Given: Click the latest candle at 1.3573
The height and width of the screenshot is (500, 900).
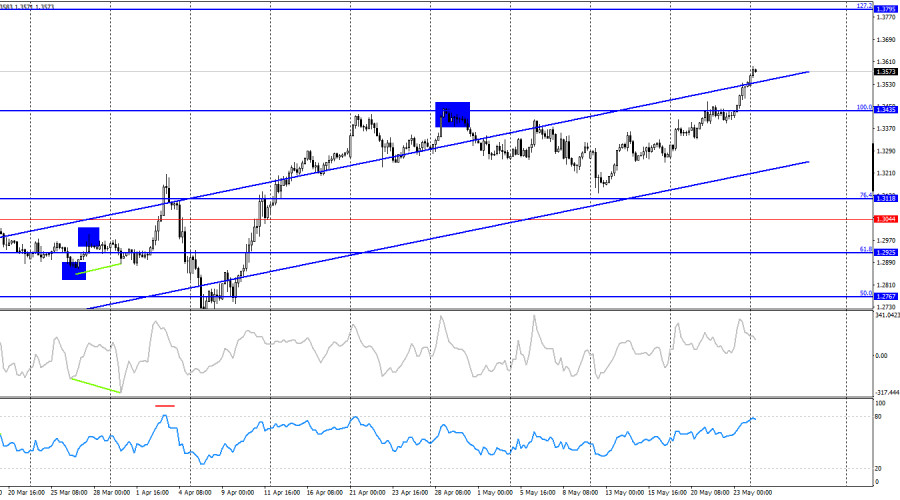Looking at the screenshot, I should coord(755,71).
